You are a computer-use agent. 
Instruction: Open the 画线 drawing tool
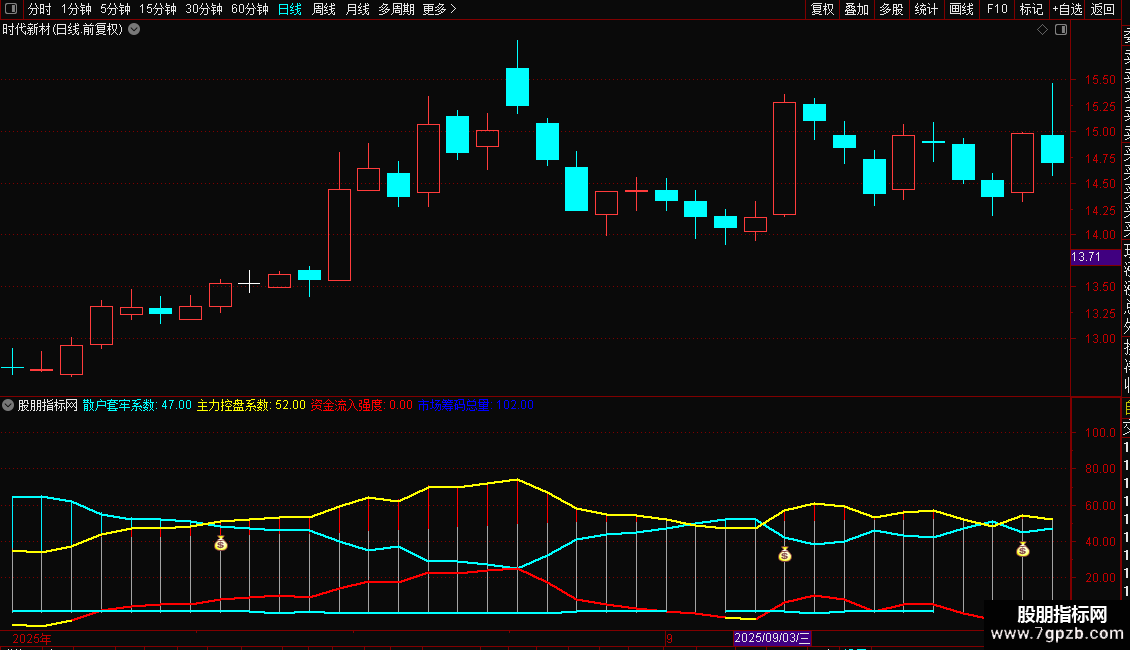(x=961, y=9)
